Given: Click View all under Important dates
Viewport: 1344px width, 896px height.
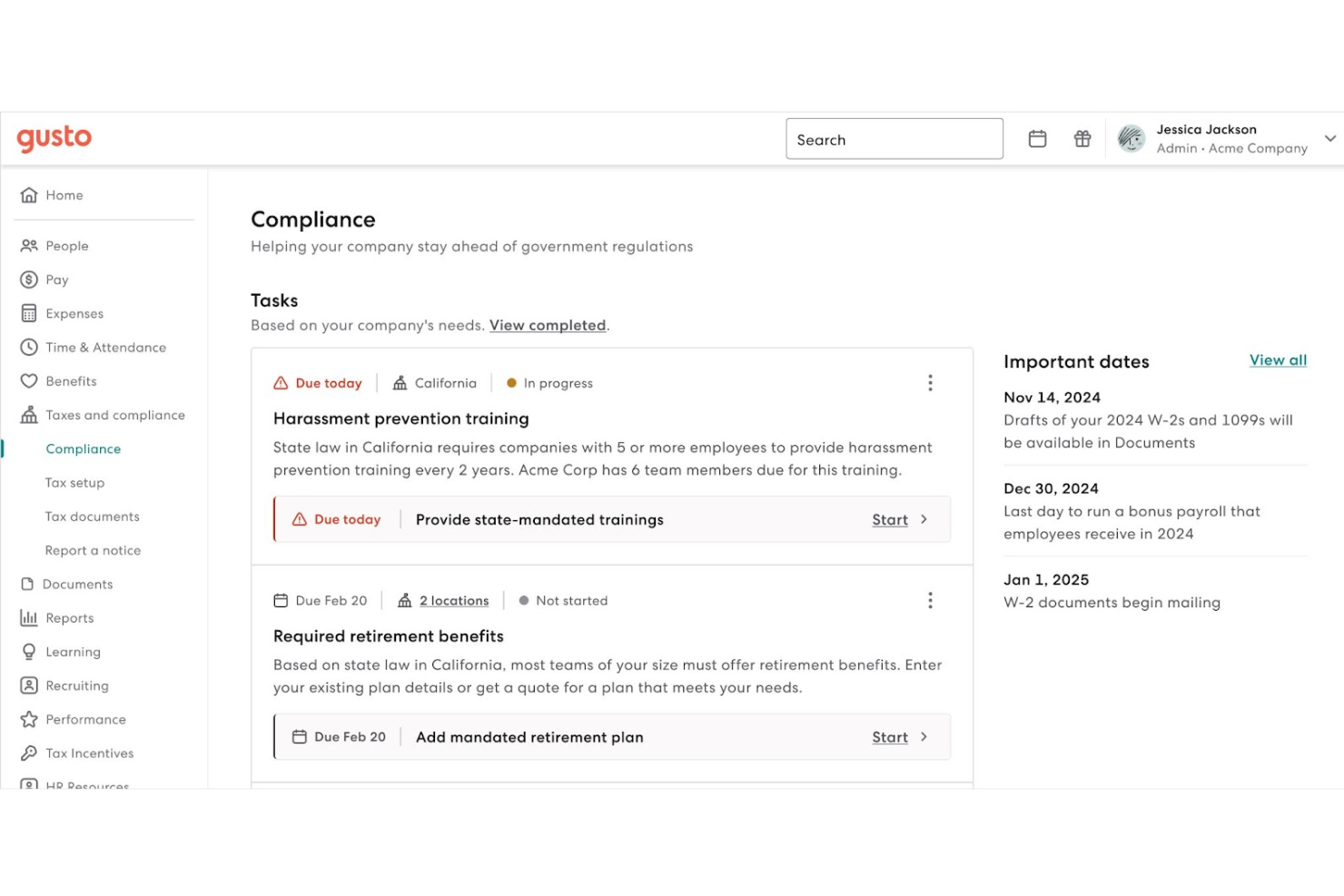Looking at the screenshot, I should (x=1278, y=359).
